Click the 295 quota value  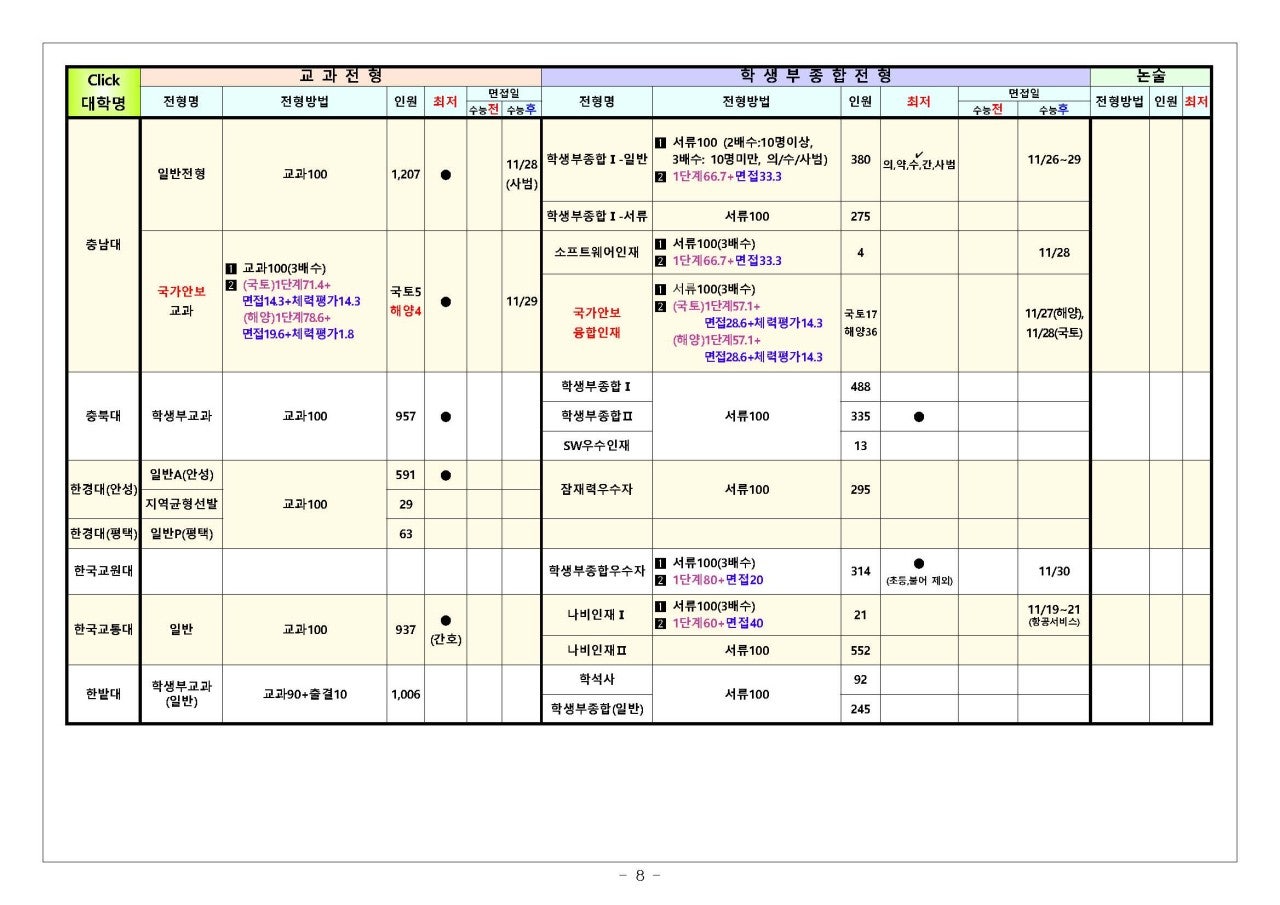(860, 489)
